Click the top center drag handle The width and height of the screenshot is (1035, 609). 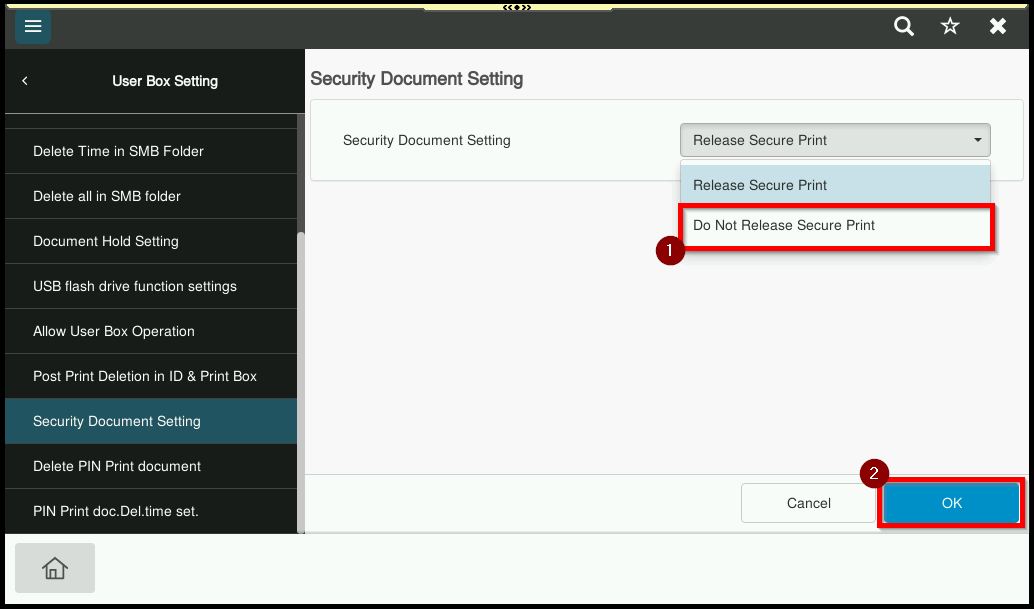517,7
